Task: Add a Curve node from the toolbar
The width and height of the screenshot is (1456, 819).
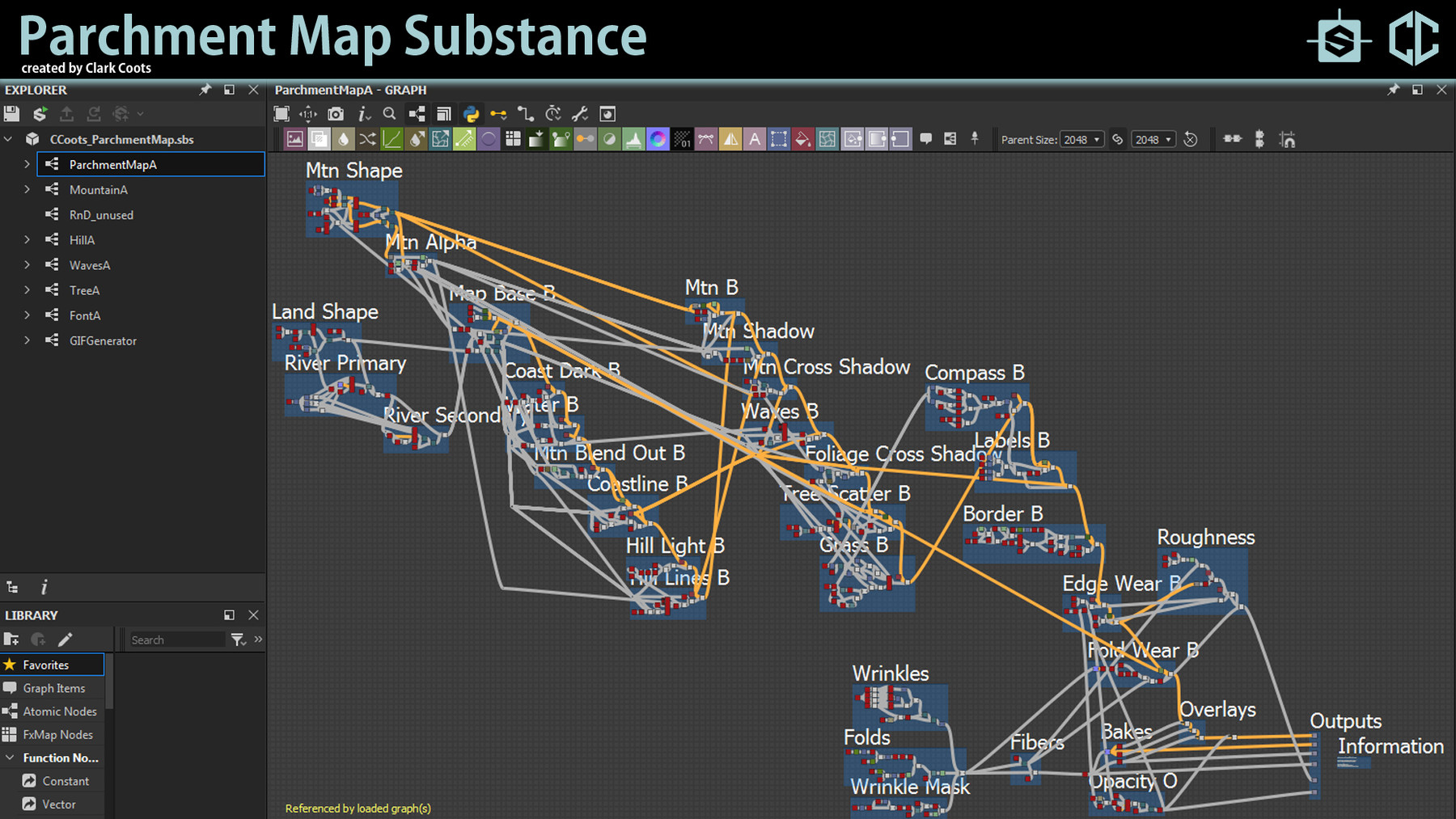Action: point(392,139)
